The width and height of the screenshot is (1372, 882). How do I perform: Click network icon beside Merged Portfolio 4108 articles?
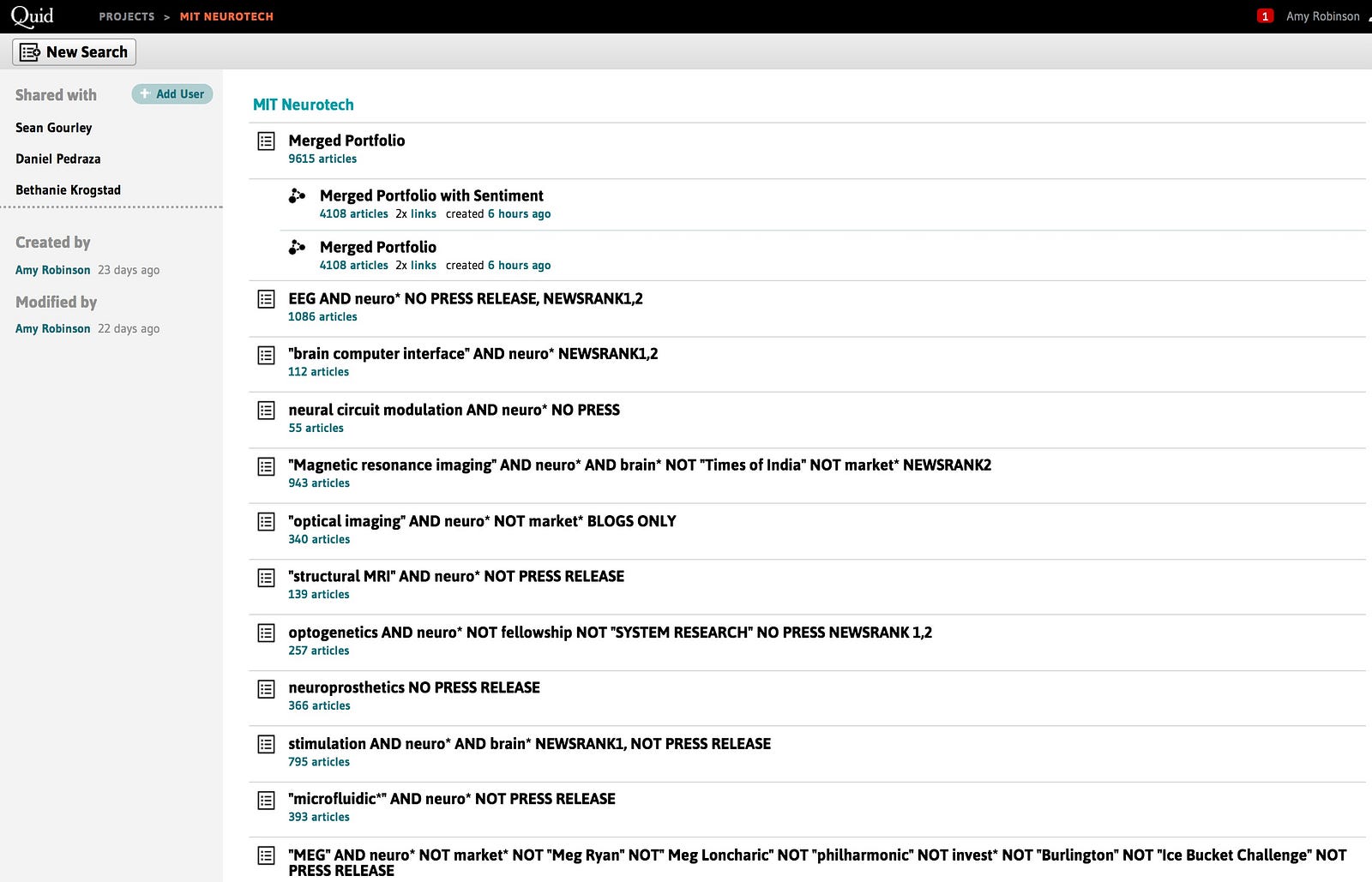[x=297, y=248]
